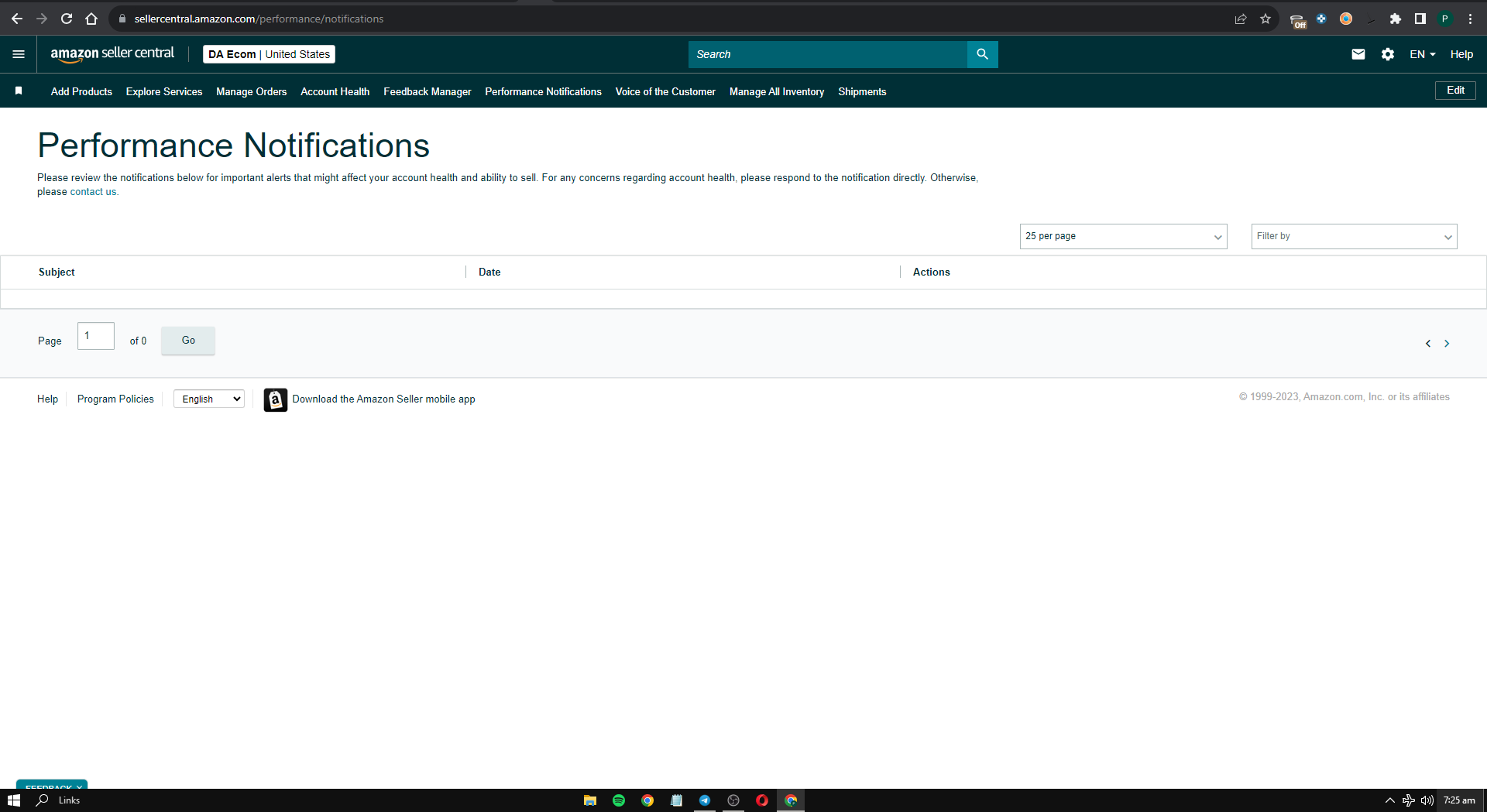1487x812 pixels.
Task: Click the page number input field
Action: [96, 336]
